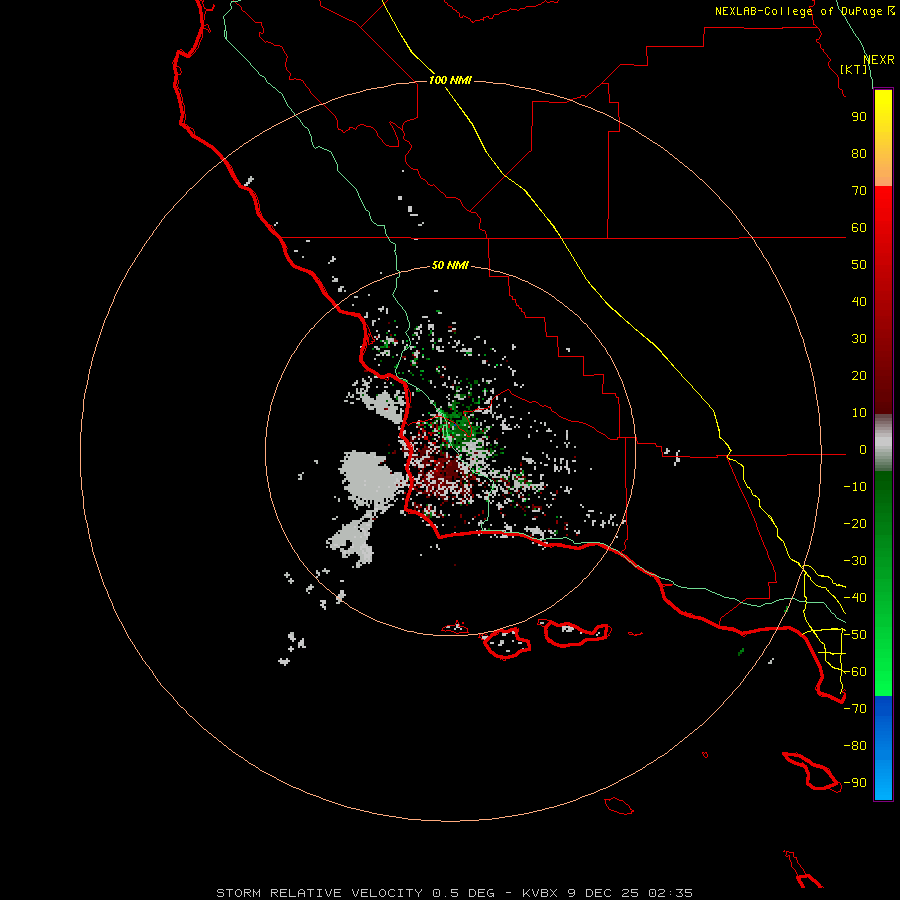Click the 9 DEC 25 date text
This screenshot has height=900, width=900.
click(603, 893)
